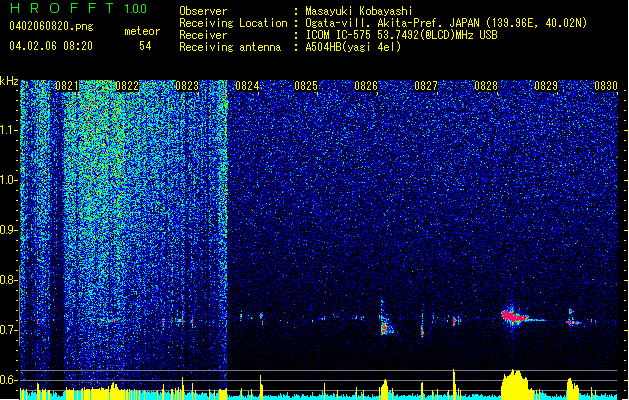Click the Receiving Location label
Image resolution: width=629 pixels, height=400 pixels.
(x=233, y=23)
